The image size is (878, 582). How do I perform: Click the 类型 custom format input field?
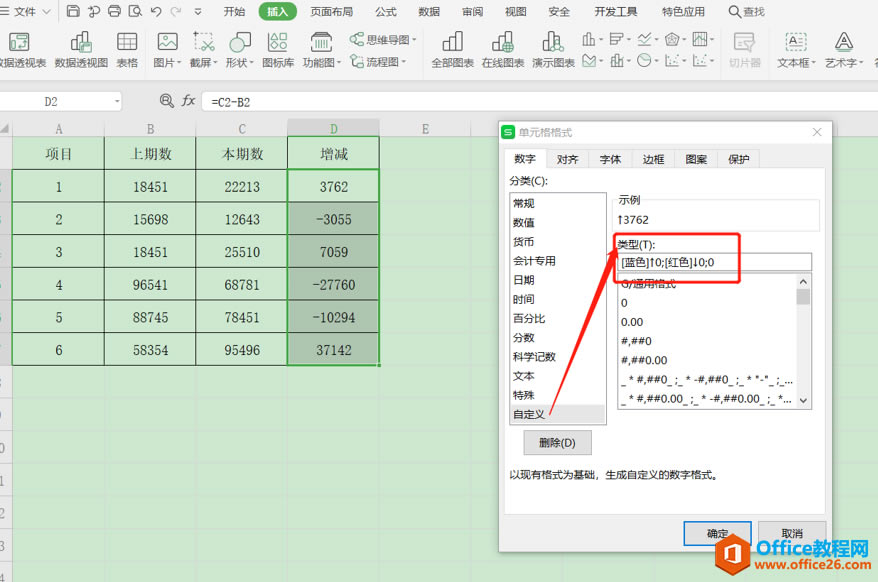[714, 262]
